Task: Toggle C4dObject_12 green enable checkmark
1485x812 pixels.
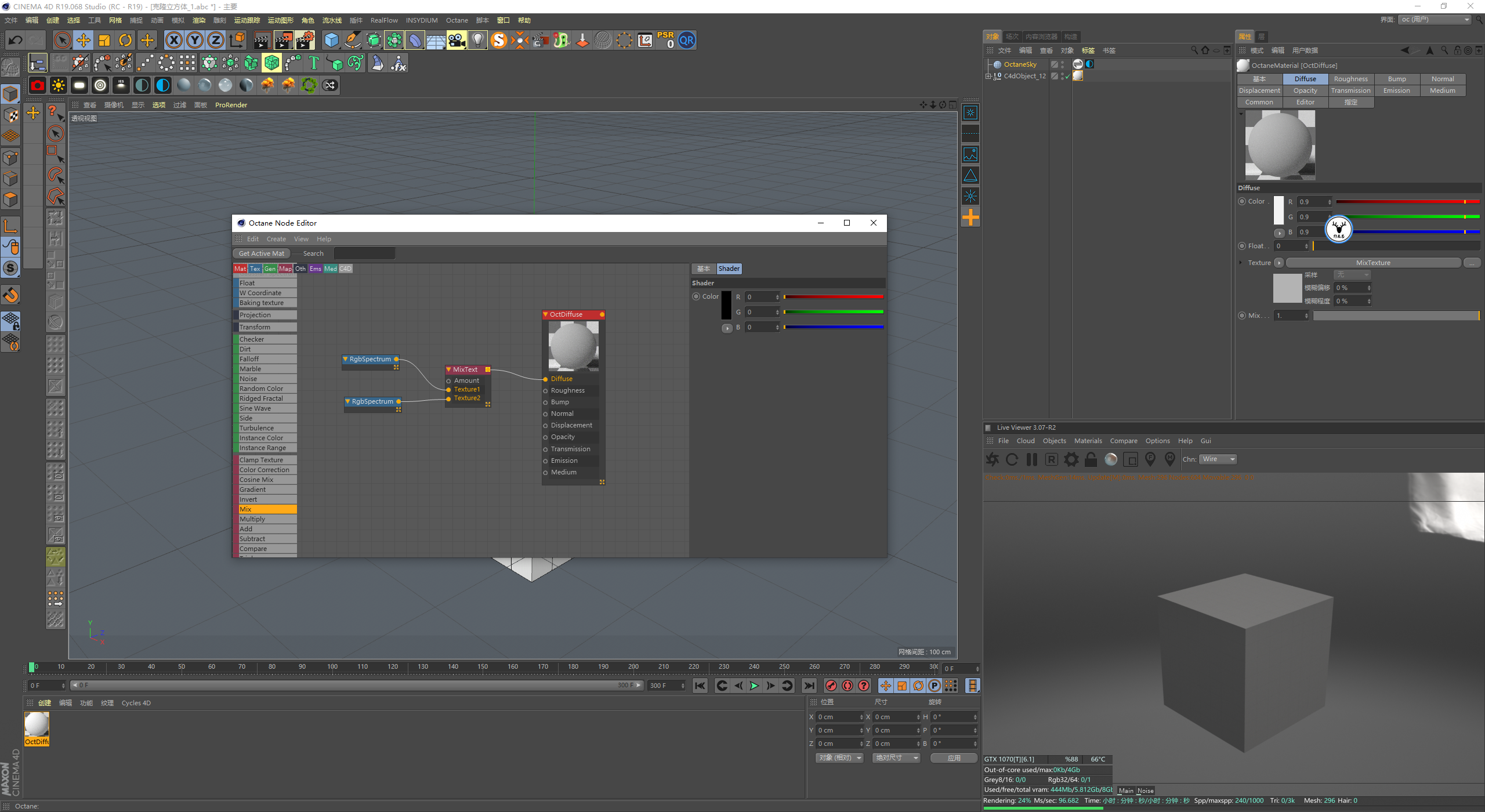Action: pyautogui.click(x=1067, y=76)
